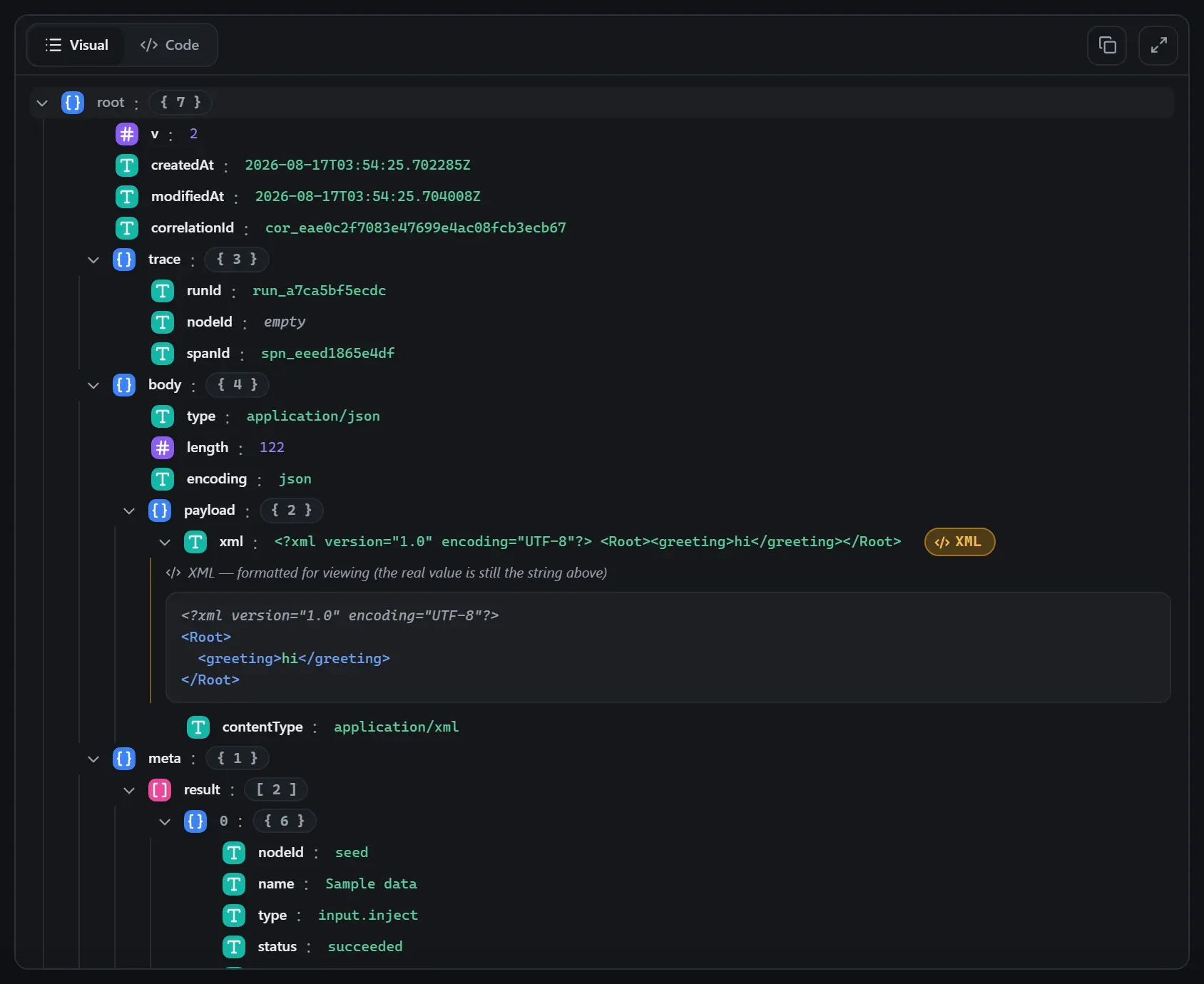Click the number icon beside length

(163, 448)
